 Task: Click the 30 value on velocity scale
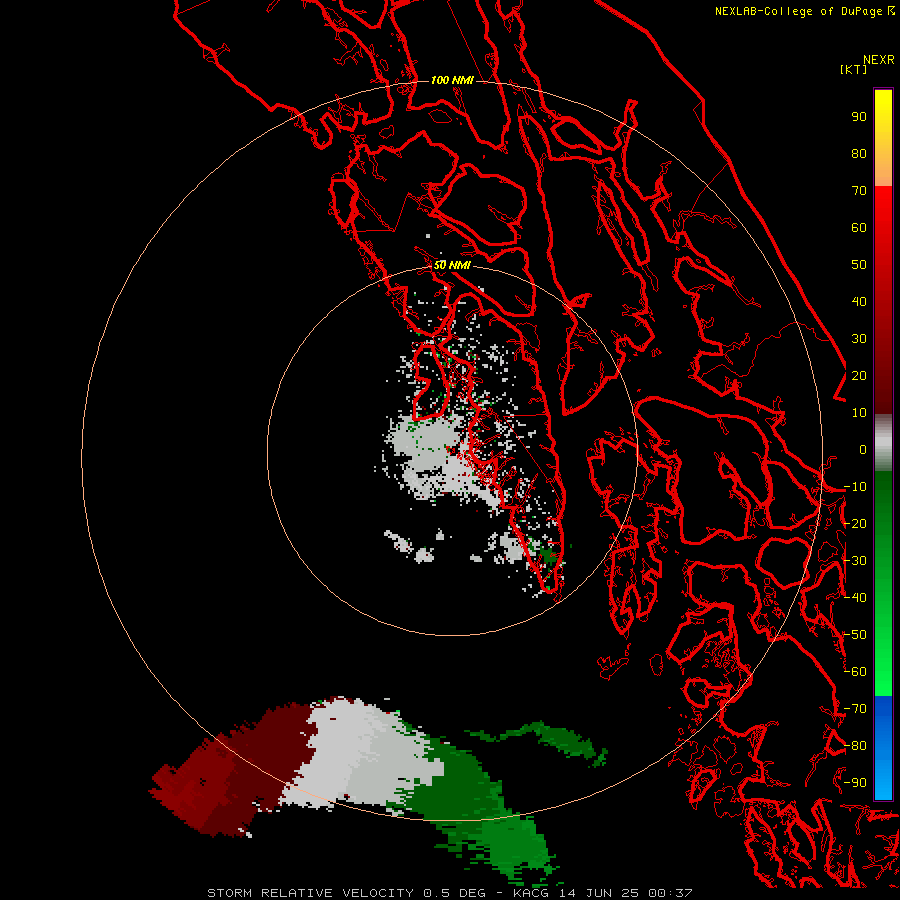coord(859,339)
